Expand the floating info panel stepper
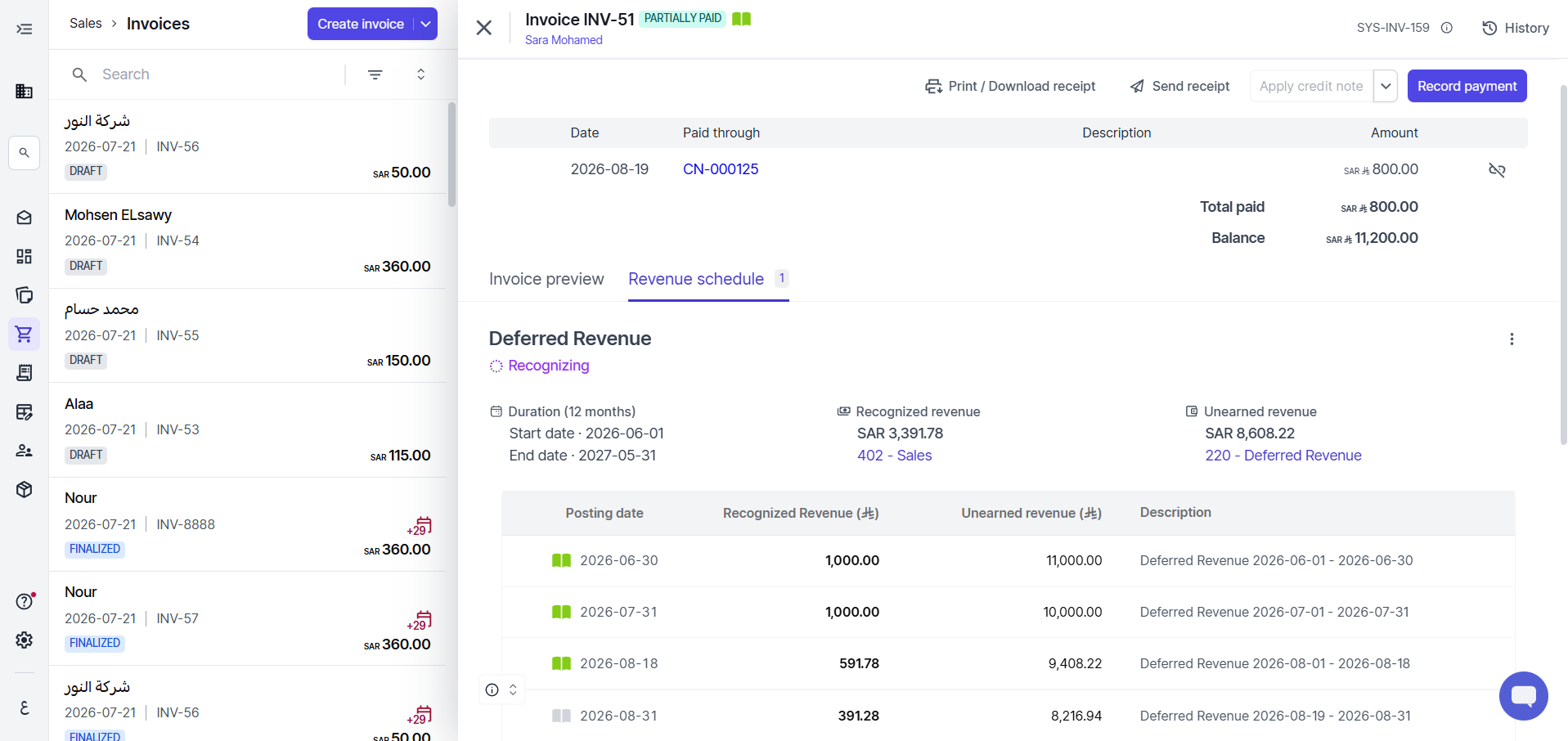The height and width of the screenshot is (741, 1568). click(513, 689)
